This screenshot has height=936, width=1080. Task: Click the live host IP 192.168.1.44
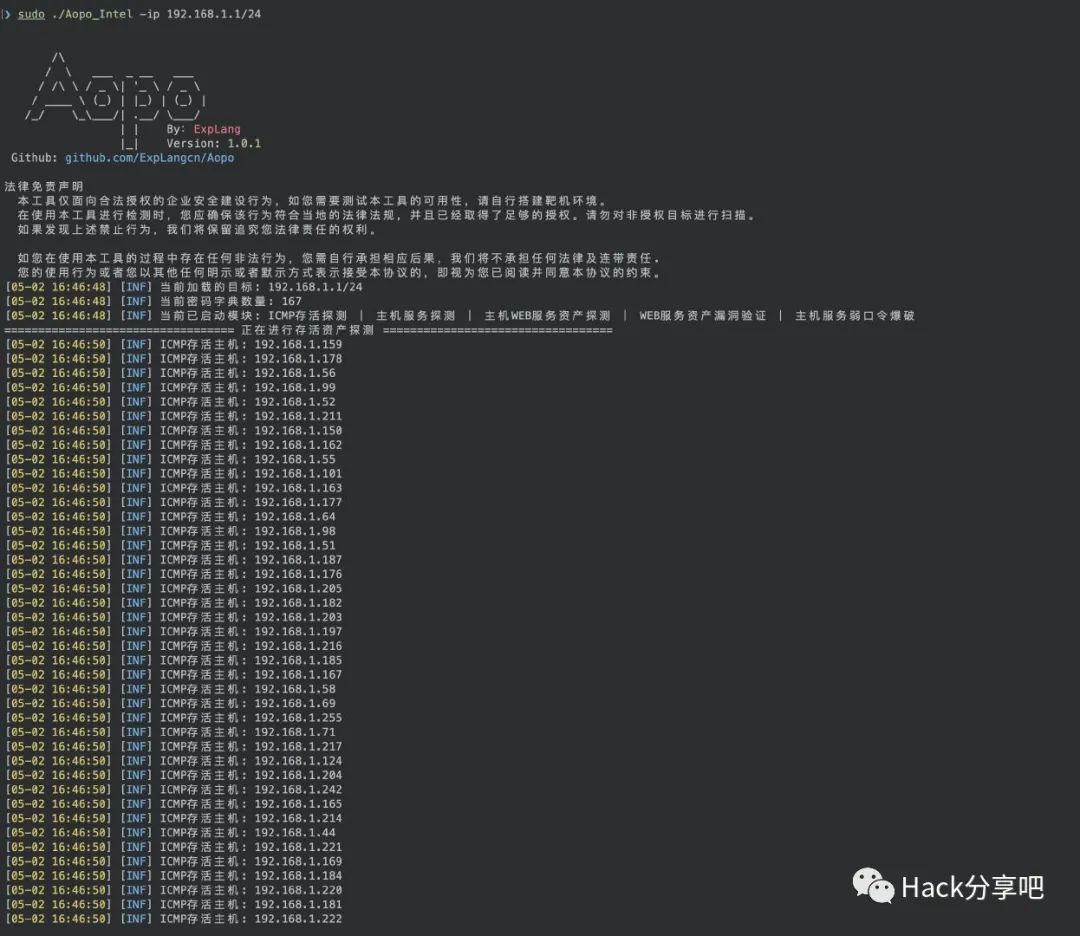click(x=294, y=833)
